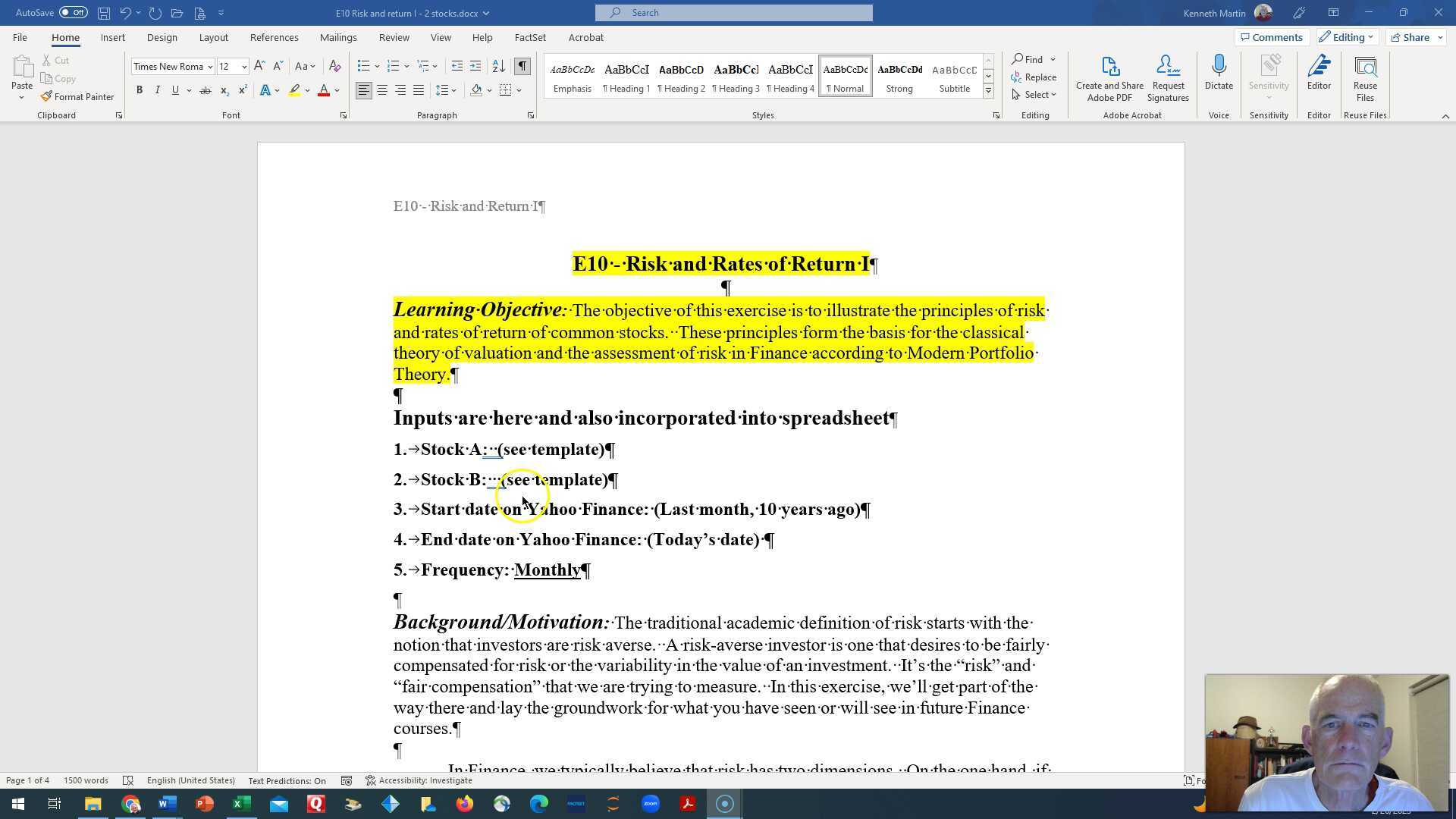Switch to the Layout tab
The height and width of the screenshot is (819, 1456).
point(213,37)
